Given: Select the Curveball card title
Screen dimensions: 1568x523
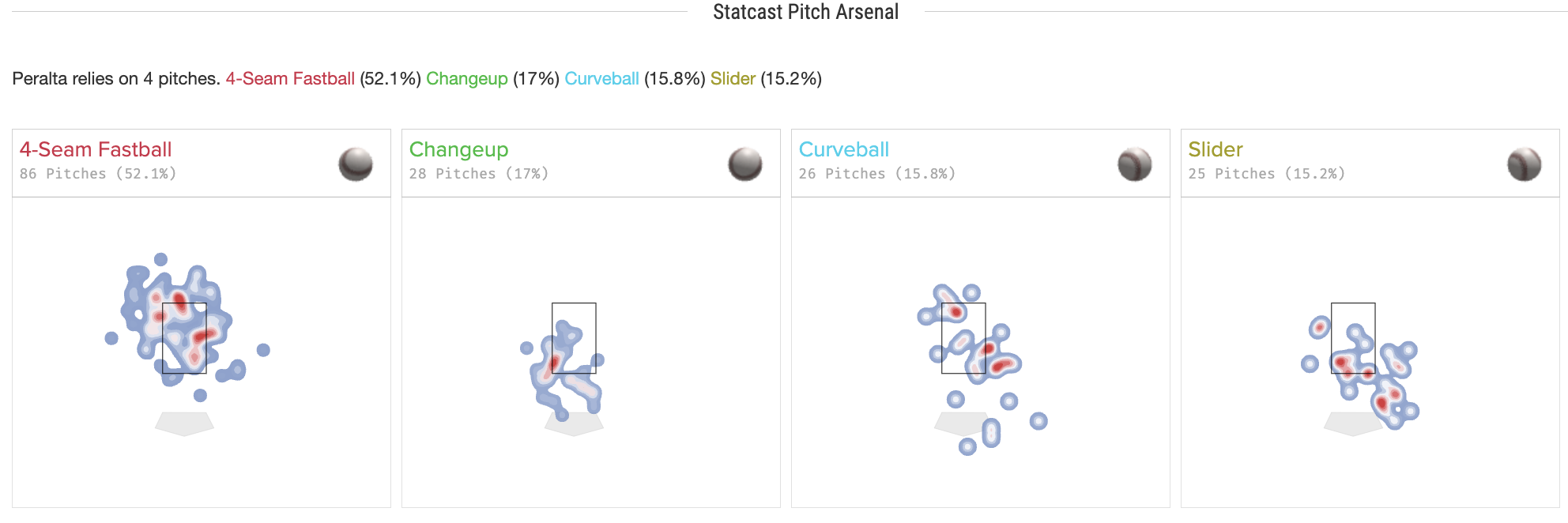Looking at the screenshot, I should pos(844,149).
